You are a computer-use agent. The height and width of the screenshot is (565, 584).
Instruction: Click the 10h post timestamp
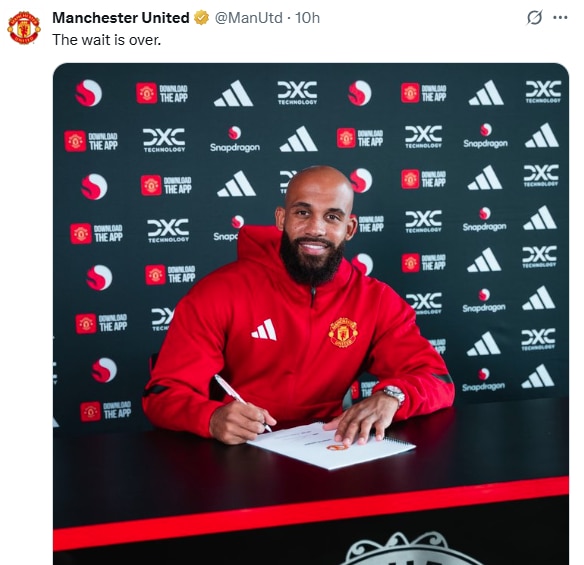tap(307, 18)
